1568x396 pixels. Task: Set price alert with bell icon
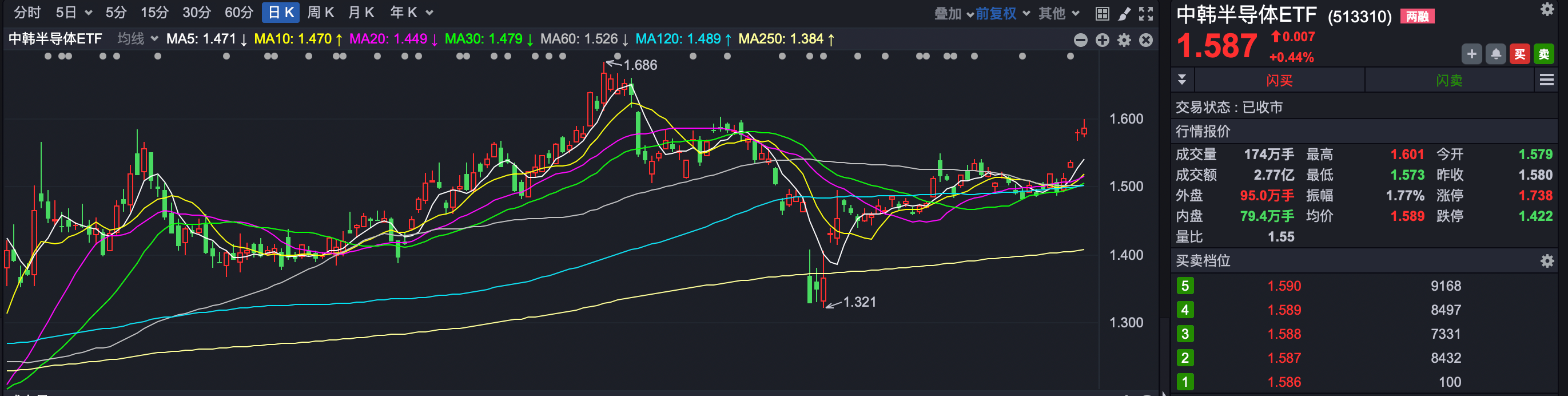1495,54
